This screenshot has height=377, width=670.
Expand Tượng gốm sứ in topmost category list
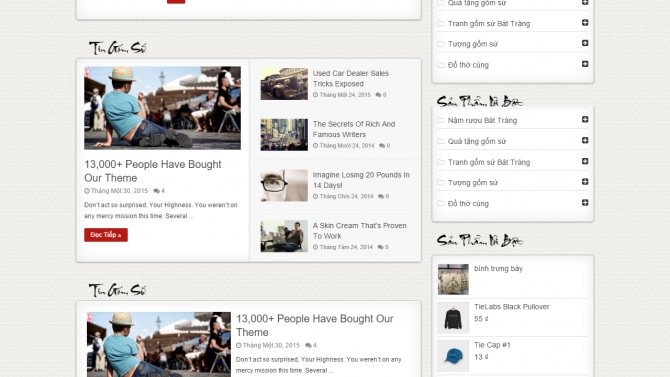pyautogui.click(x=585, y=43)
